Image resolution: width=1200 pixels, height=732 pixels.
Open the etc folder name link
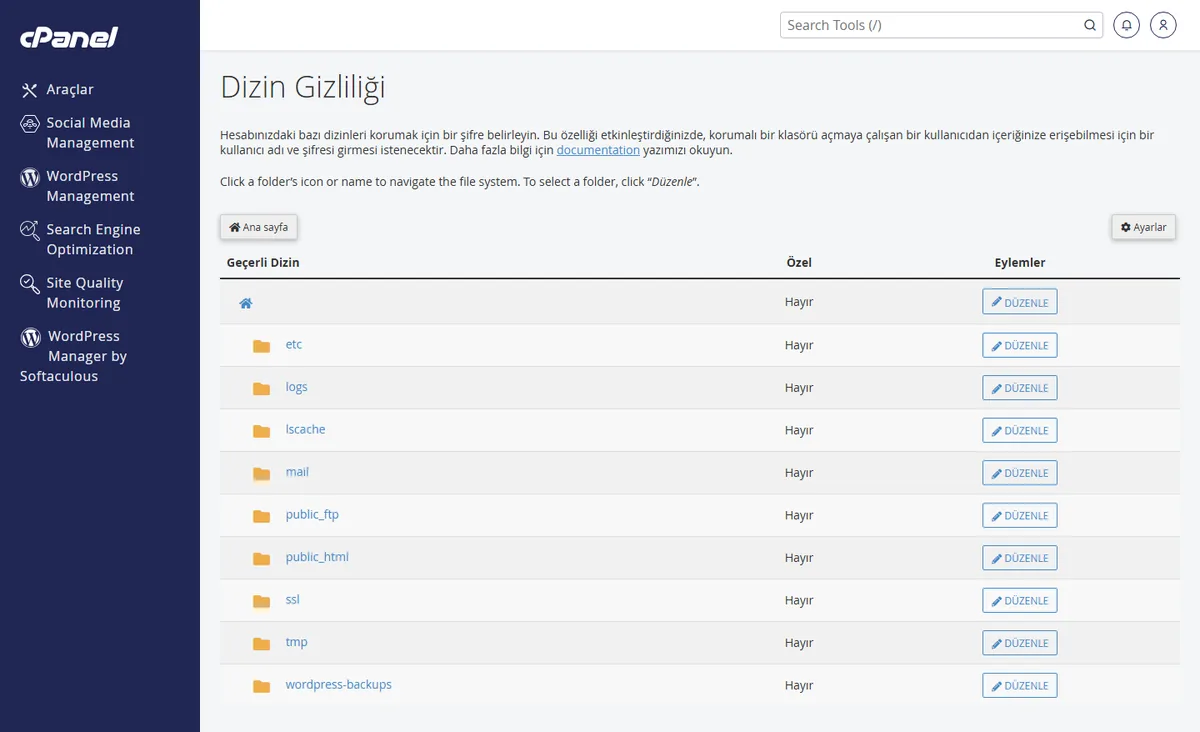click(x=294, y=344)
